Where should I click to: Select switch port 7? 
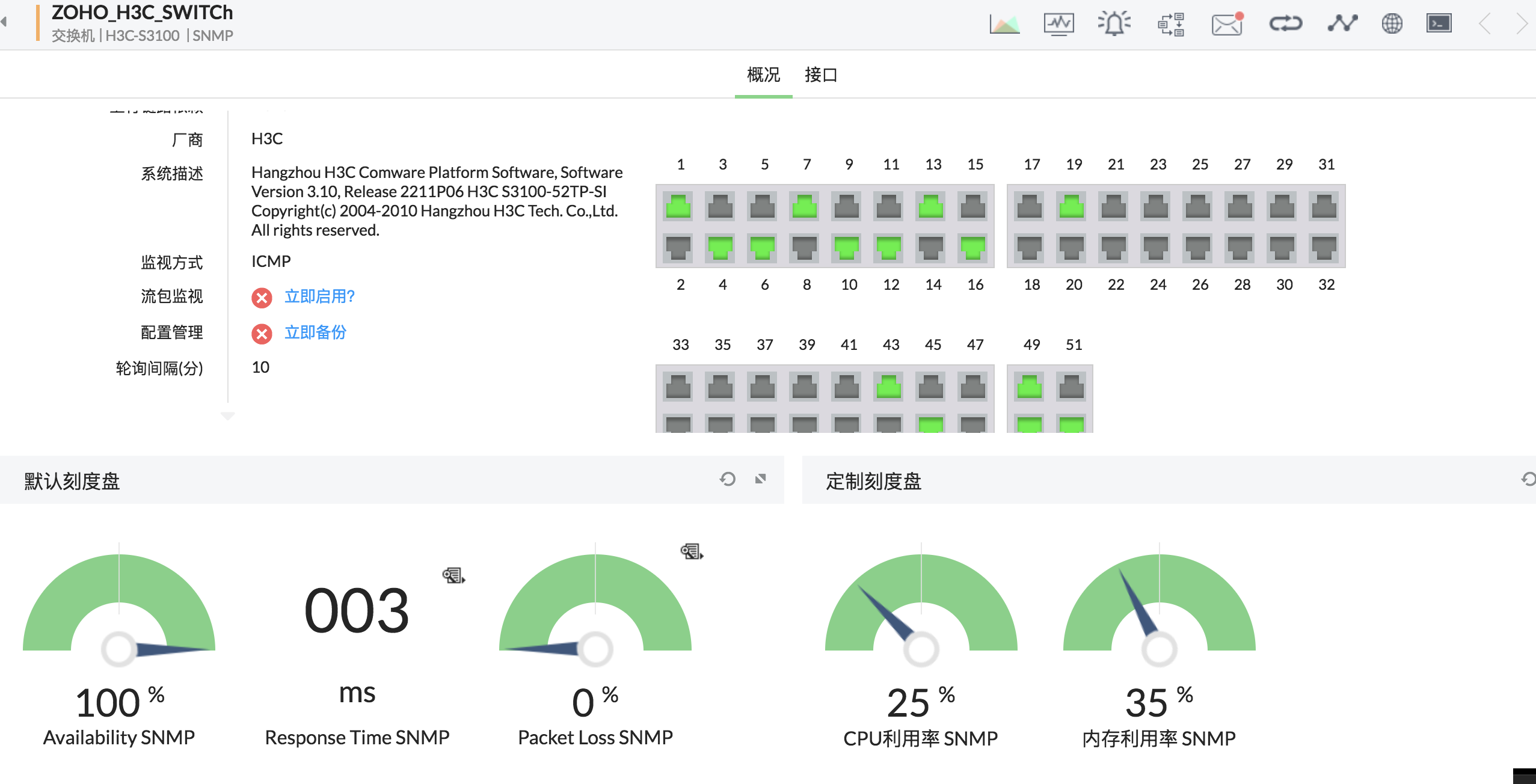pos(805,207)
